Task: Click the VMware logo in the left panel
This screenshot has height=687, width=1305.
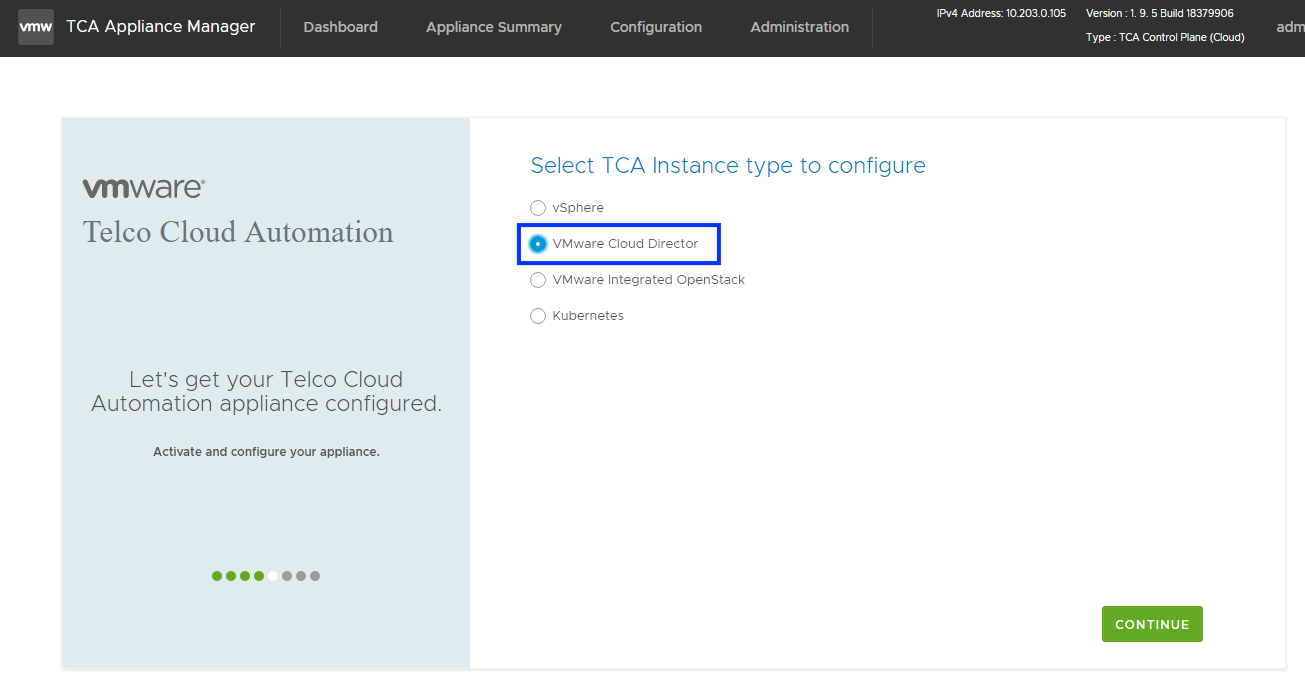Action: 143,188
